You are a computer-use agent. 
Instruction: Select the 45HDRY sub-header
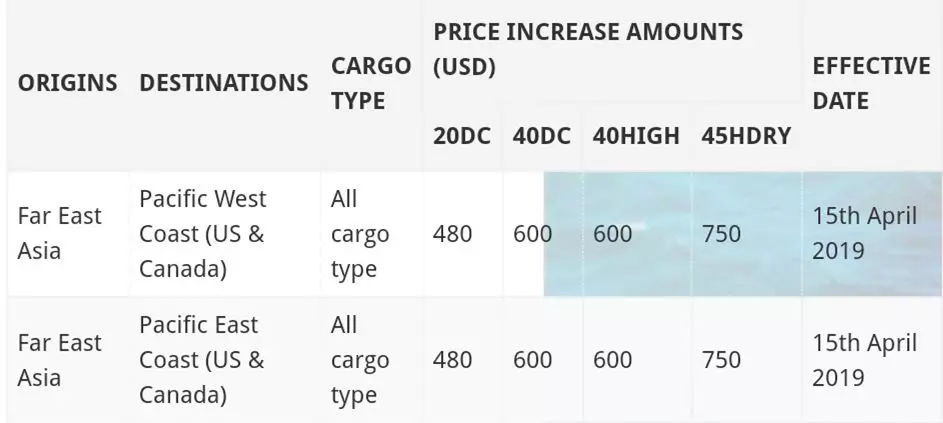click(746, 136)
